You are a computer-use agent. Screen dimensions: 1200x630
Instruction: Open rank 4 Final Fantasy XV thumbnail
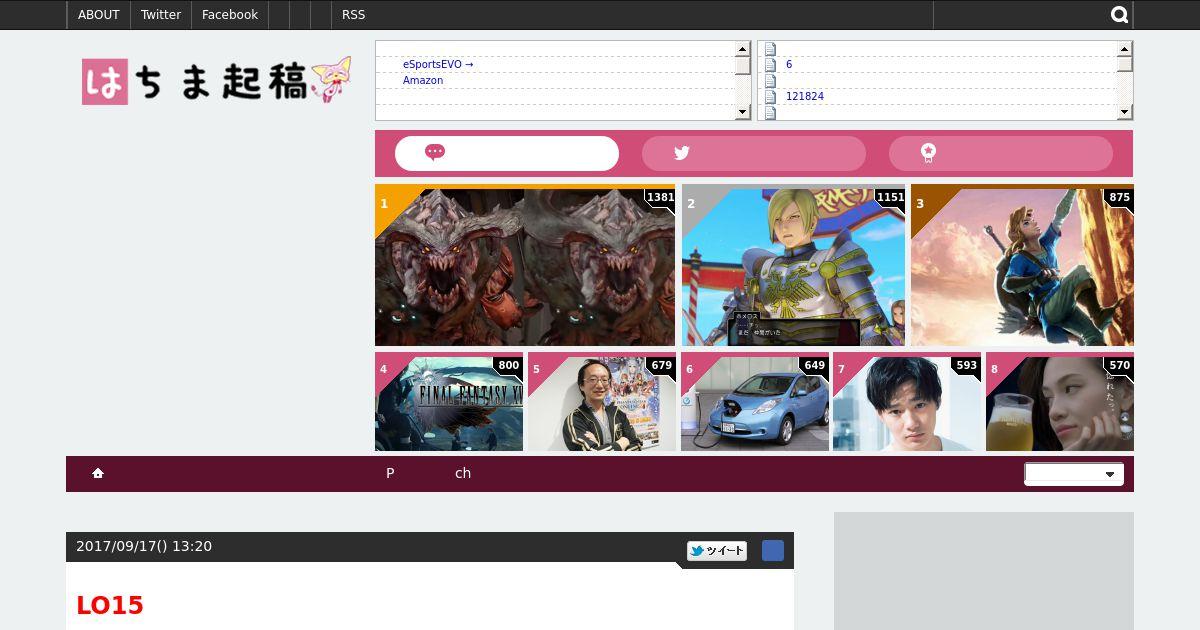click(449, 401)
